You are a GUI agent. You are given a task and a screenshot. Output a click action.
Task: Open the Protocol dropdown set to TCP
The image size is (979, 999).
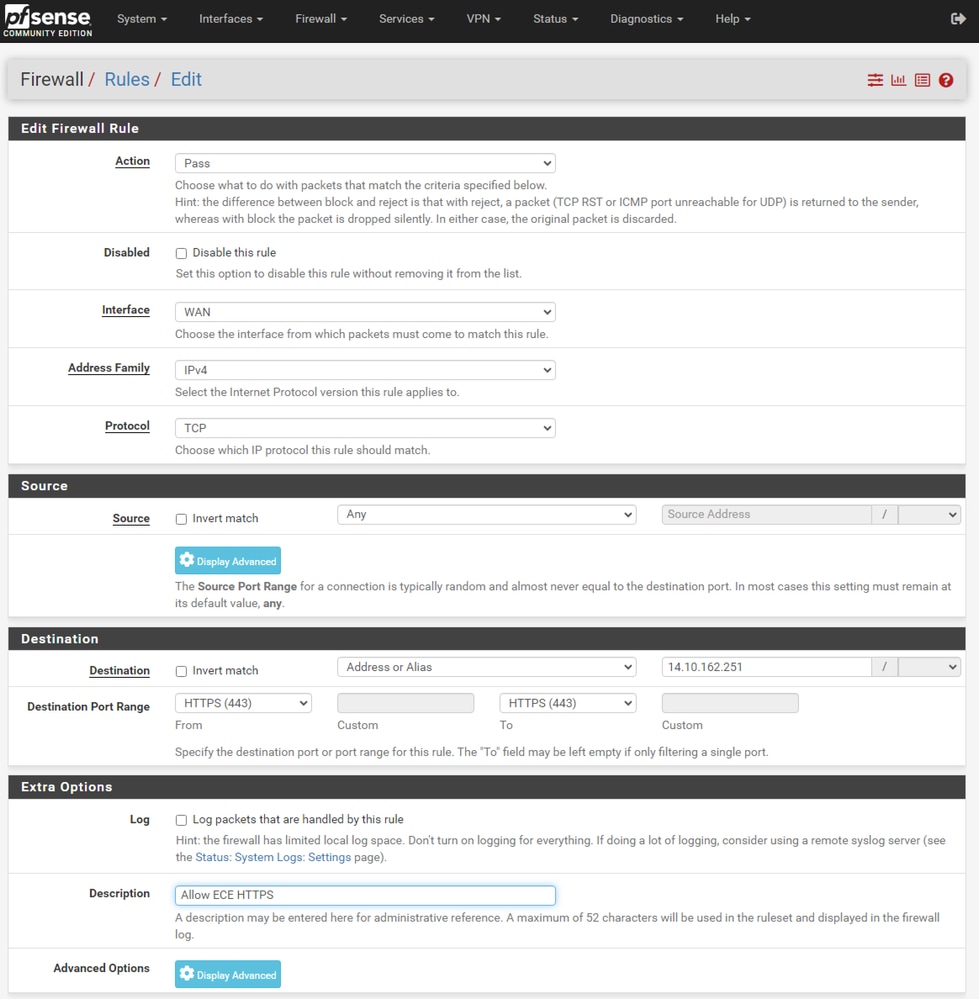[x=365, y=428]
